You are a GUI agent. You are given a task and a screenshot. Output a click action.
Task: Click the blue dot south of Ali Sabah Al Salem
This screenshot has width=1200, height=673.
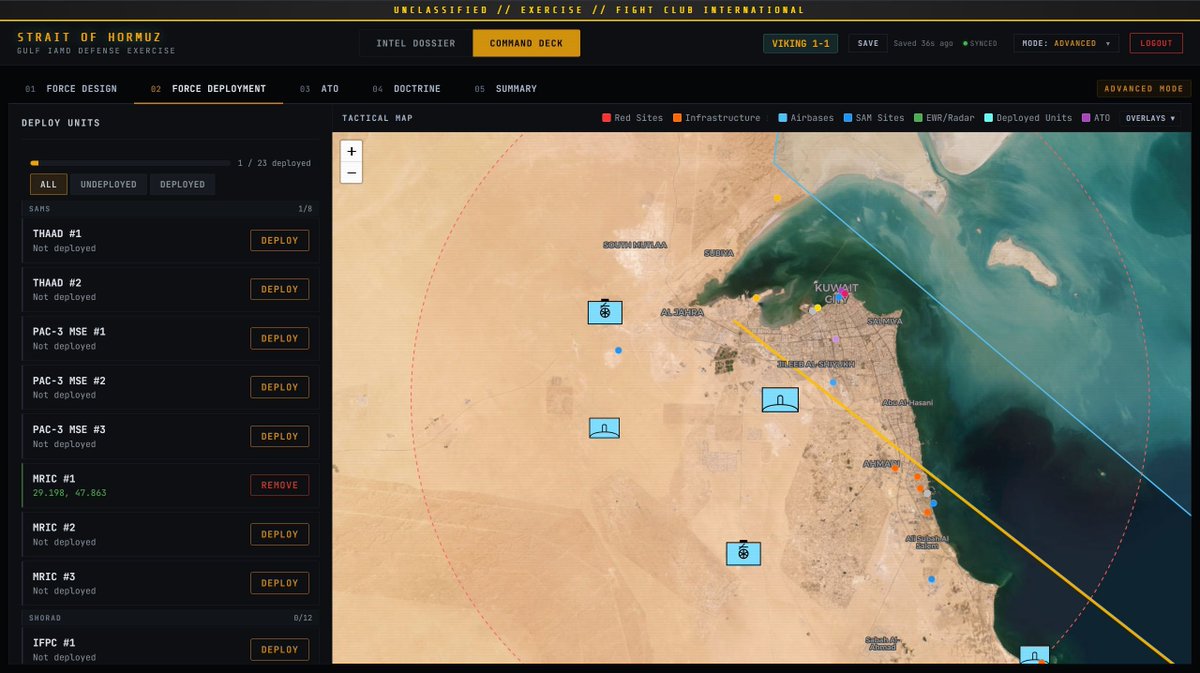[x=931, y=579]
